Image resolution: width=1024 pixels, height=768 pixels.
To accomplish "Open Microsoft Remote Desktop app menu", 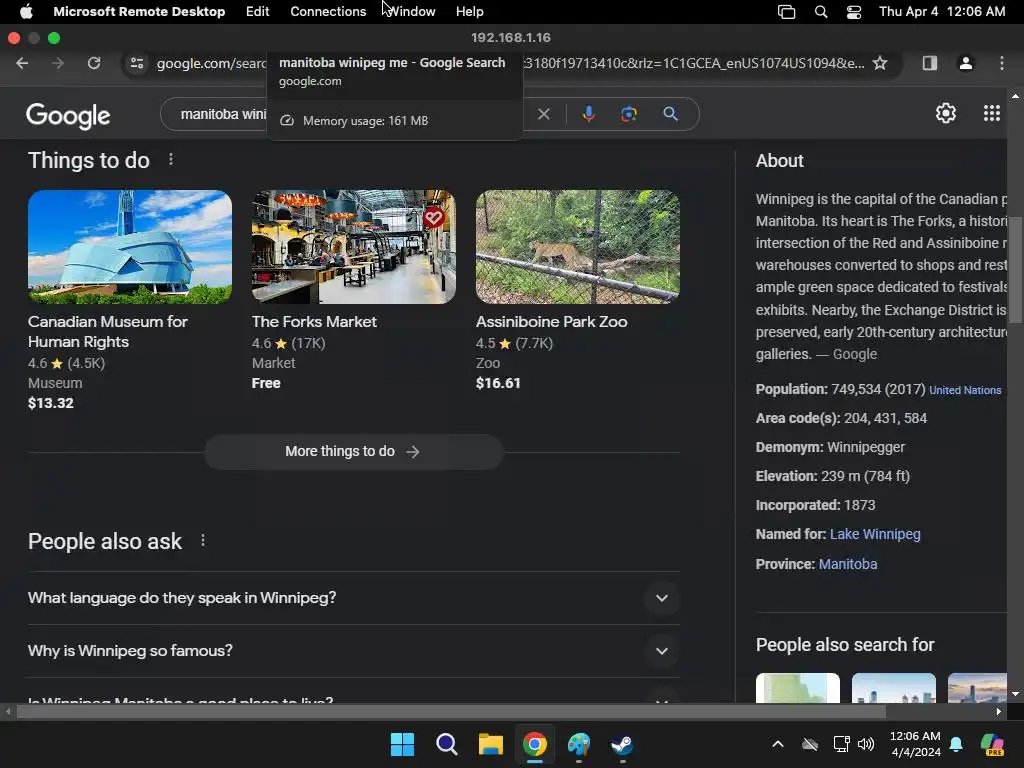I will coord(139,12).
